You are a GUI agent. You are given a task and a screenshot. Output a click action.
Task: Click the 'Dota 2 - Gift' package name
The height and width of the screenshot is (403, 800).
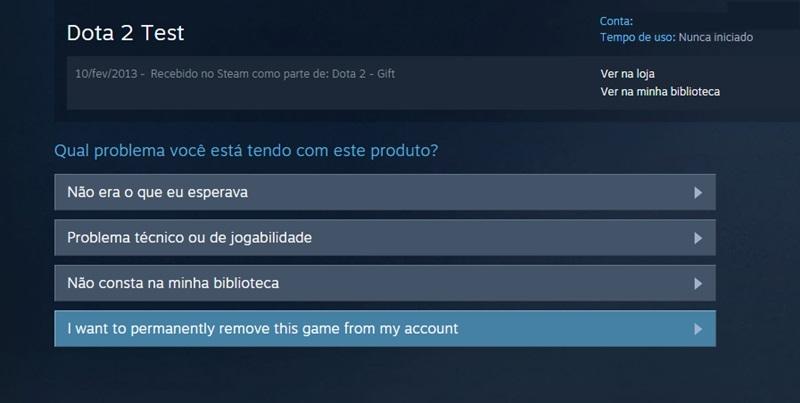pyautogui.click(x=363, y=74)
